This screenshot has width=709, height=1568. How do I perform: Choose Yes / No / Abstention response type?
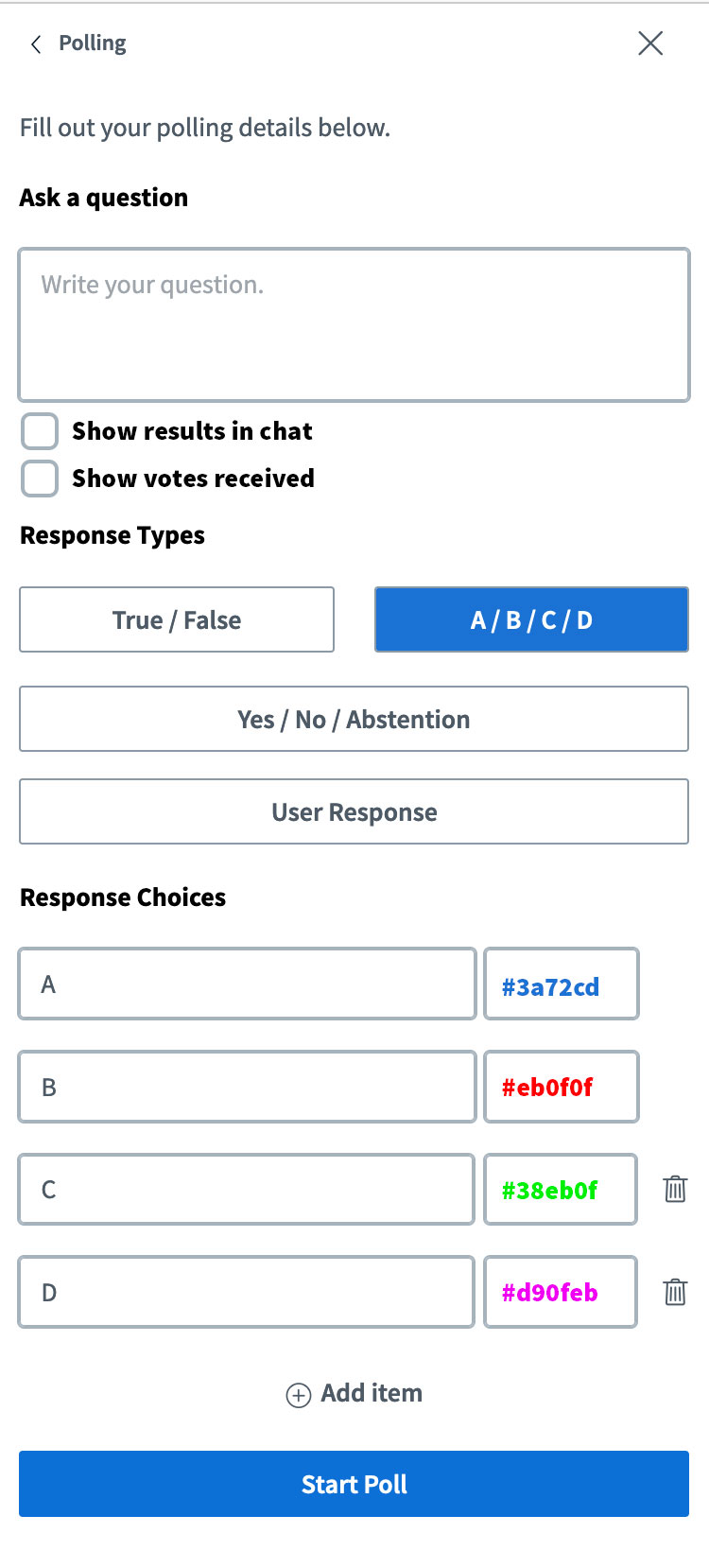click(x=354, y=719)
